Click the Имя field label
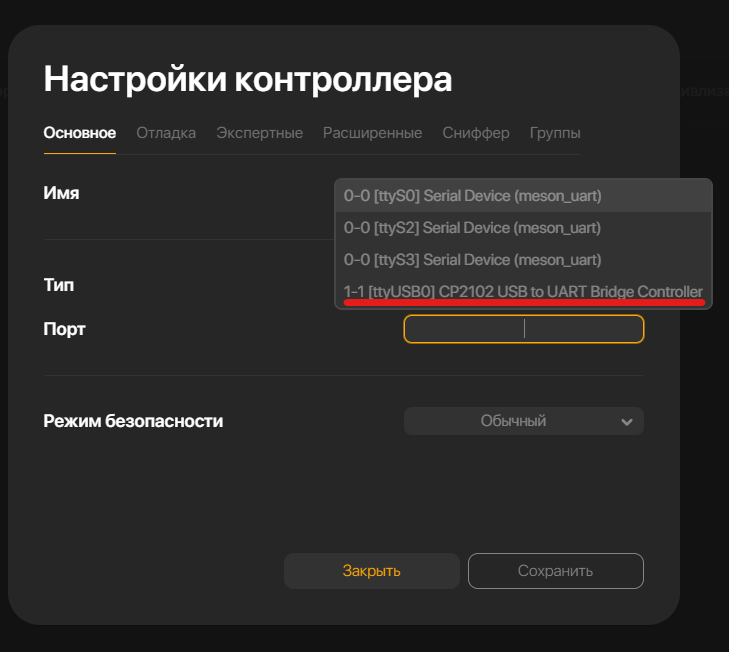The height and width of the screenshot is (652, 729). (x=62, y=193)
